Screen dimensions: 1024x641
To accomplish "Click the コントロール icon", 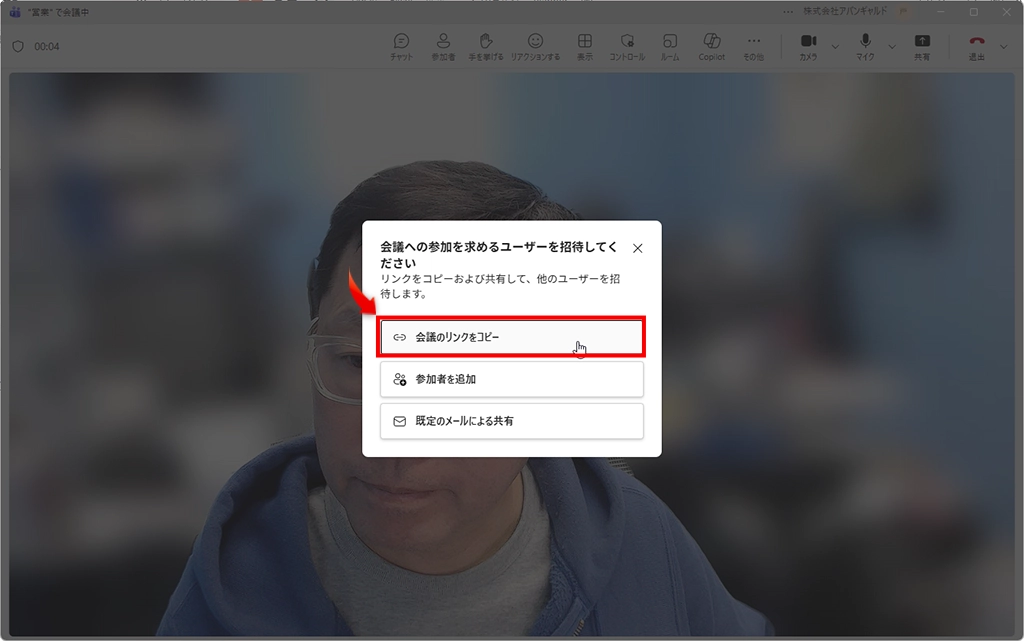I will tap(629, 47).
